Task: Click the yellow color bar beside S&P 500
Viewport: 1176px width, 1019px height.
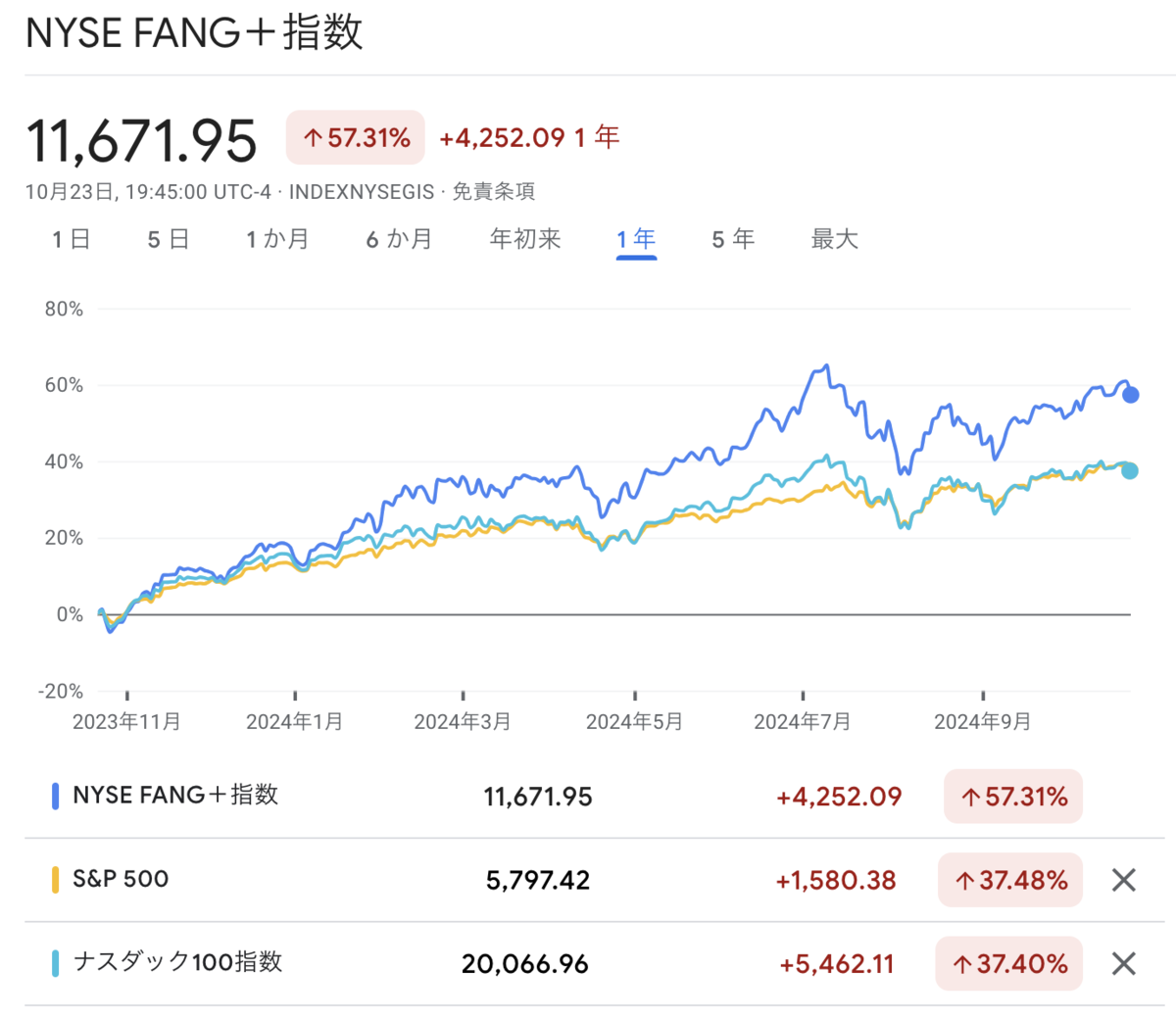Action: 55,879
